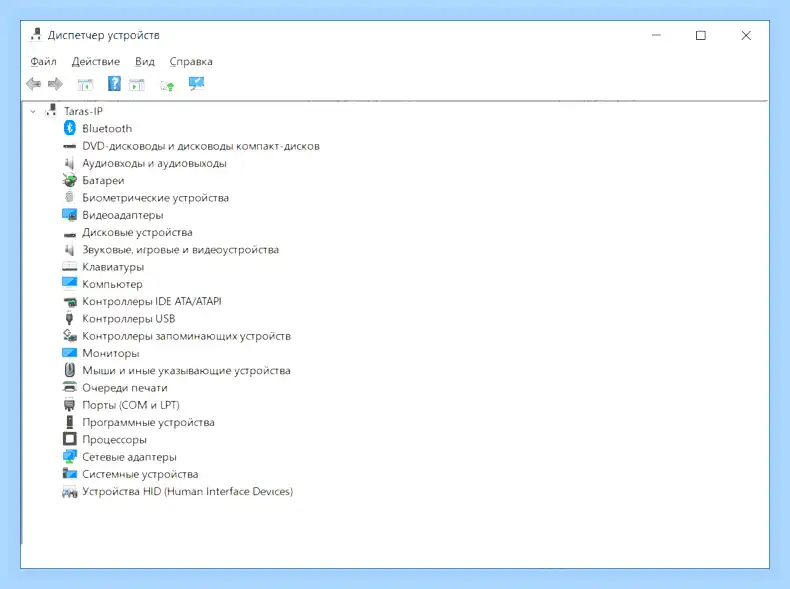Select Сетевые адаптеры row
Screen dimensions: 790x589
tap(129, 457)
